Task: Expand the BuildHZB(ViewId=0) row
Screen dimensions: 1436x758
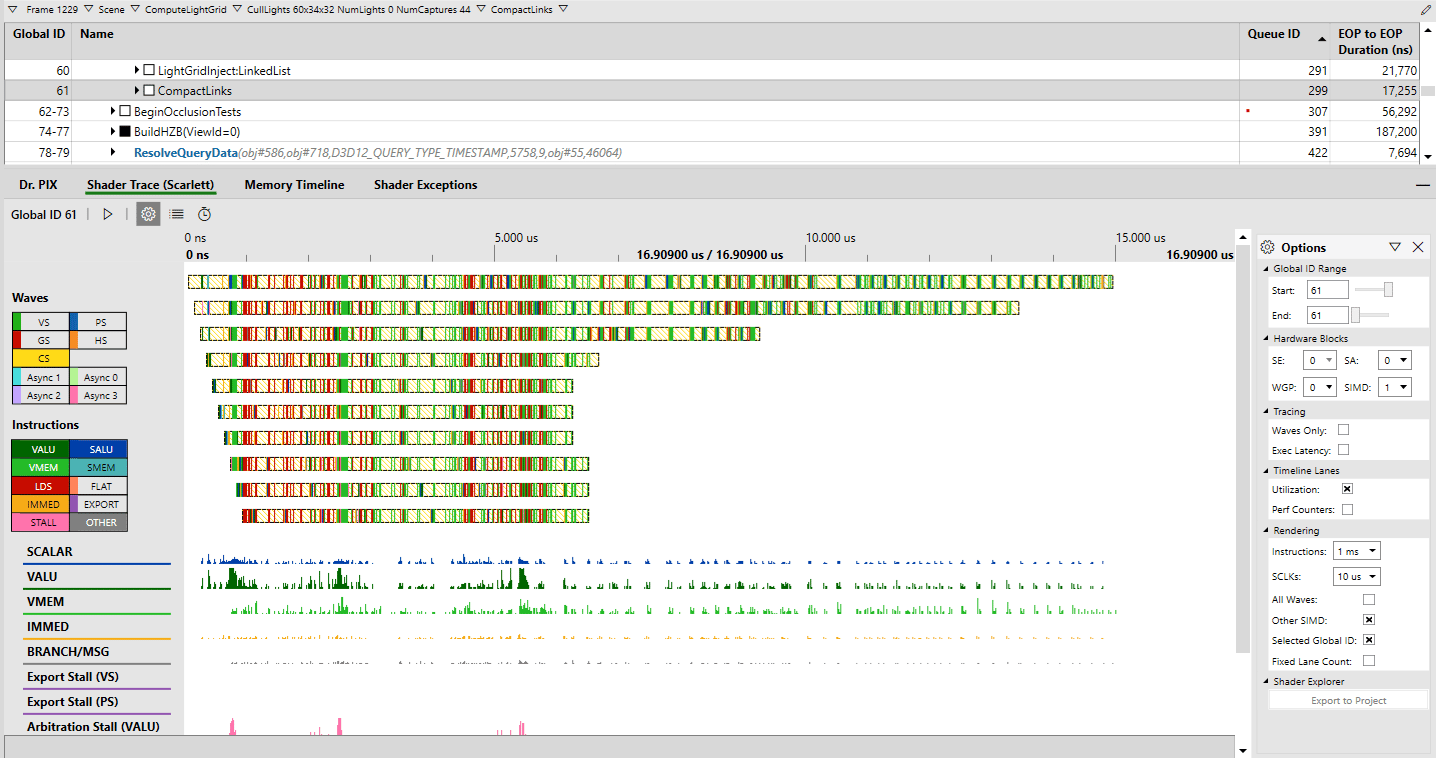Action: coord(113,131)
